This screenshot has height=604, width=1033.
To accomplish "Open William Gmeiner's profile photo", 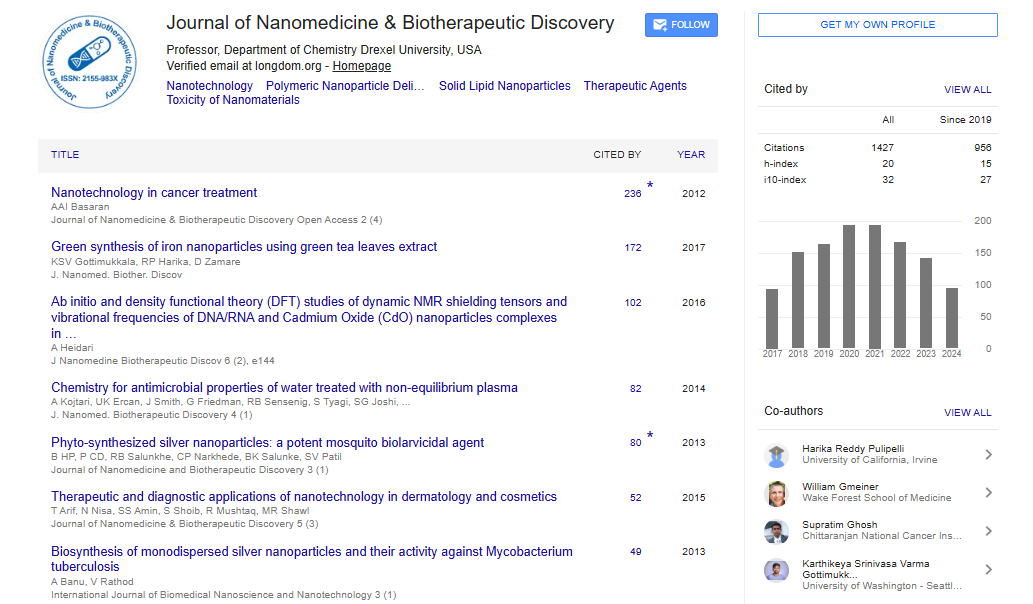I will click(x=776, y=493).
